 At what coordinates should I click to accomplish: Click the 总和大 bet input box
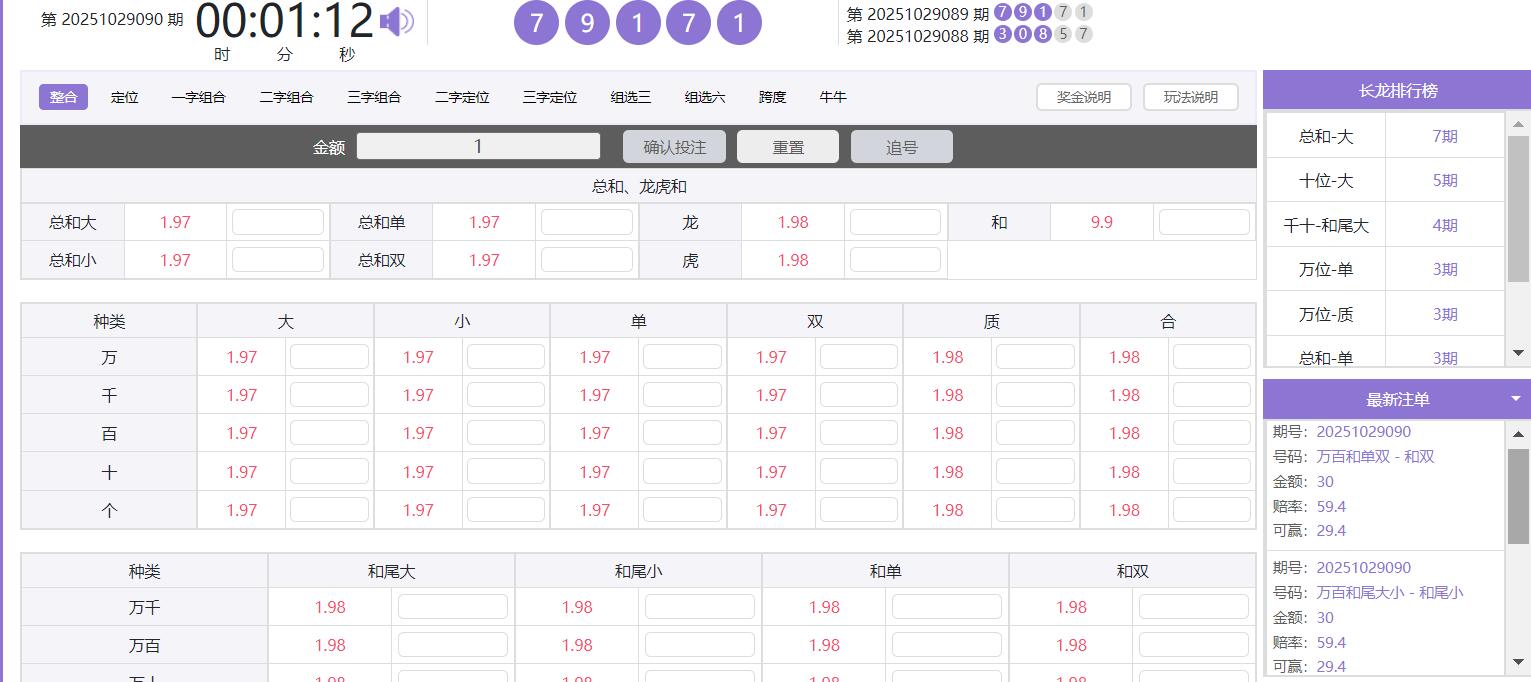click(x=277, y=222)
